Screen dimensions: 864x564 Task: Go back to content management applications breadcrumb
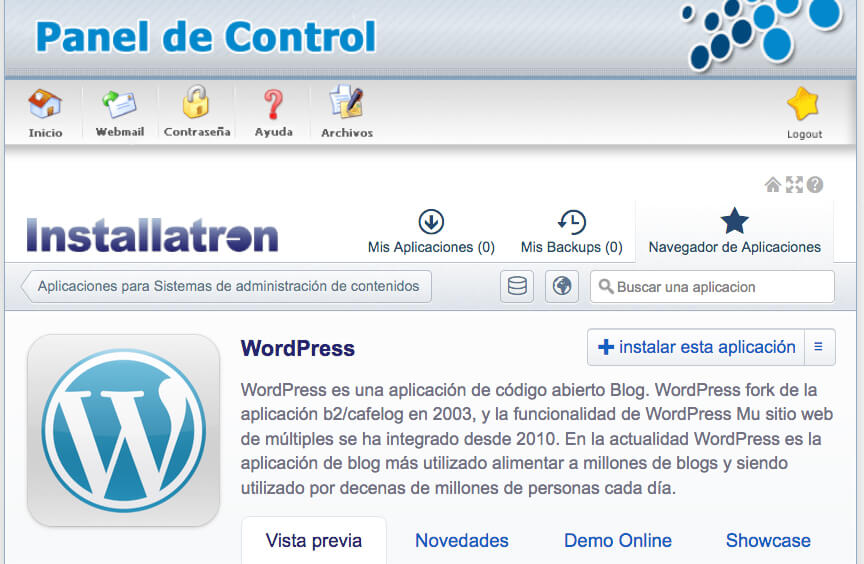(226, 286)
